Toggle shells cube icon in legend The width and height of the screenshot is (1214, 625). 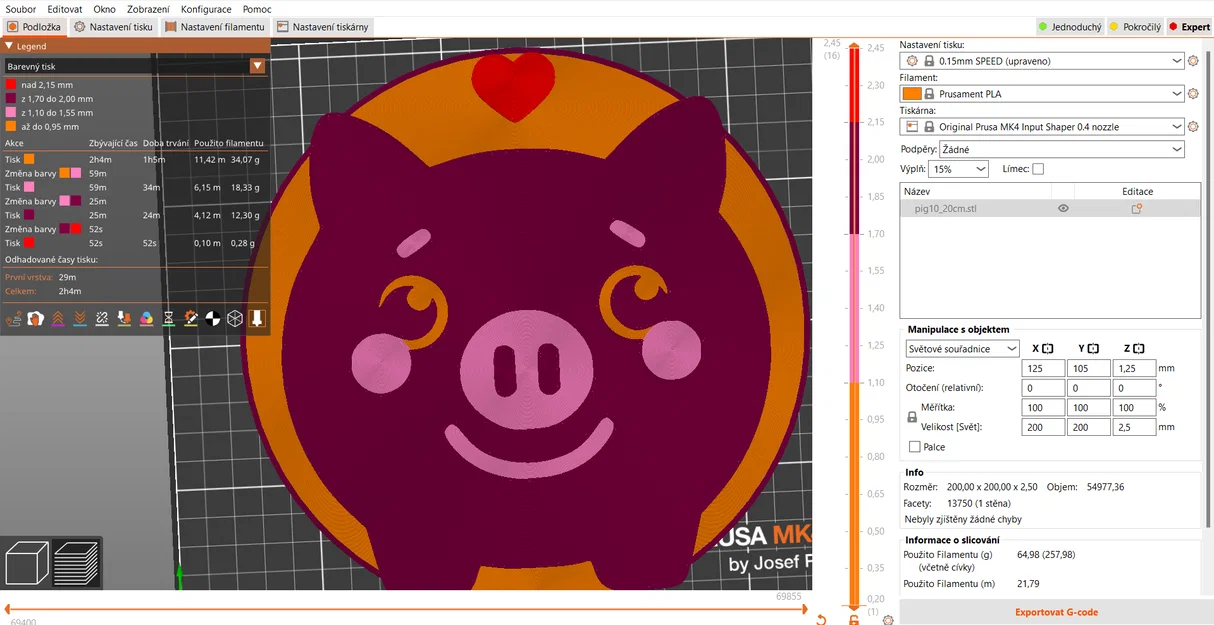[x=234, y=319]
